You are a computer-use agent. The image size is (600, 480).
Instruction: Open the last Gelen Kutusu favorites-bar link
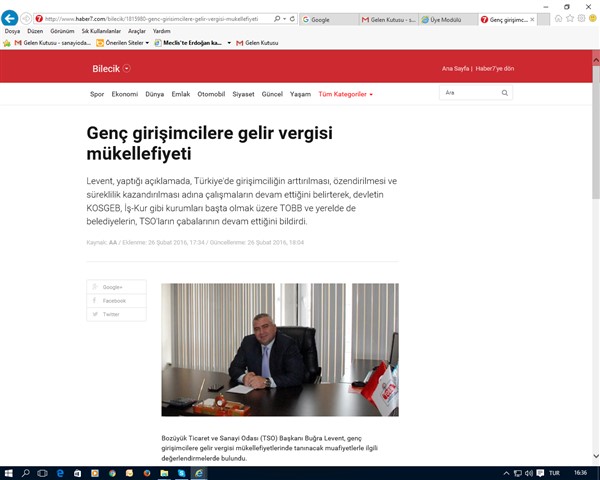click(x=257, y=43)
